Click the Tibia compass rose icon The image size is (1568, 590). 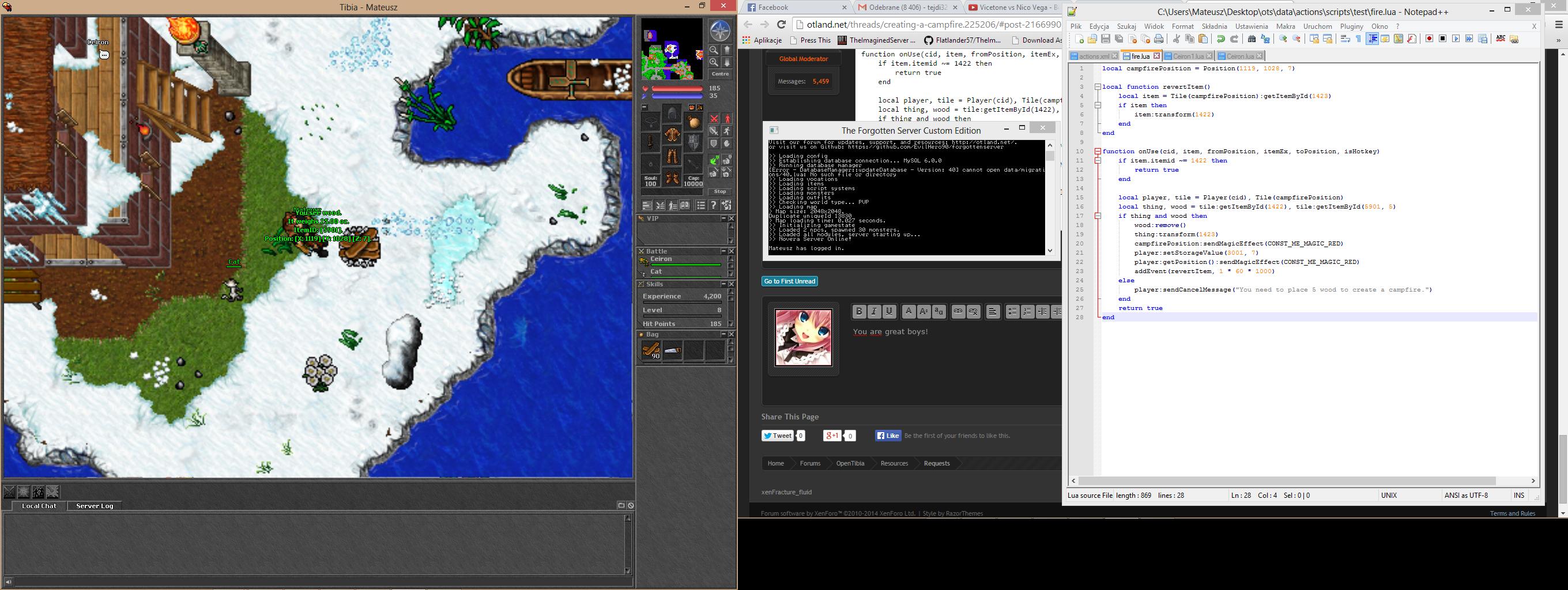pos(720,31)
